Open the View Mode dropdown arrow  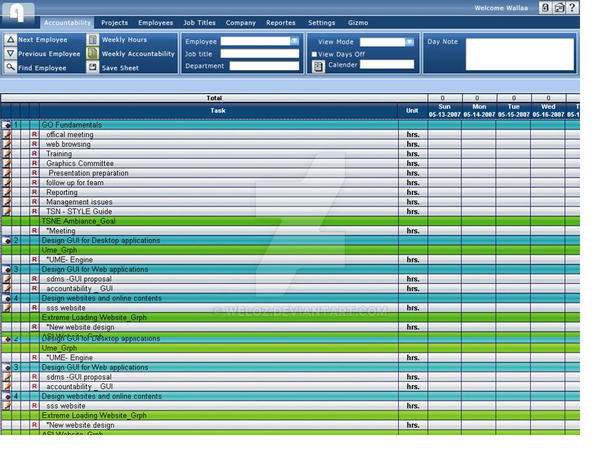pyautogui.click(x=409, y=42)
